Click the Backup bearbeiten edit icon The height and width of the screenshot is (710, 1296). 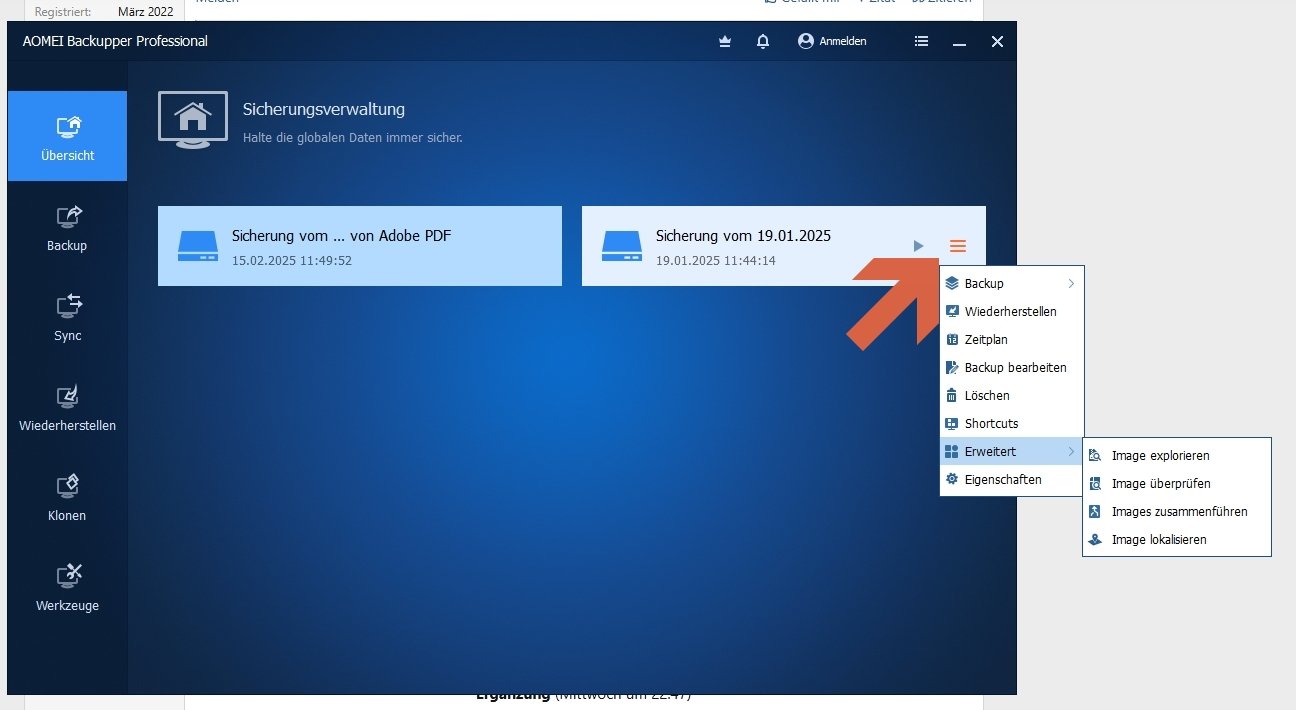tap(952, 368)
